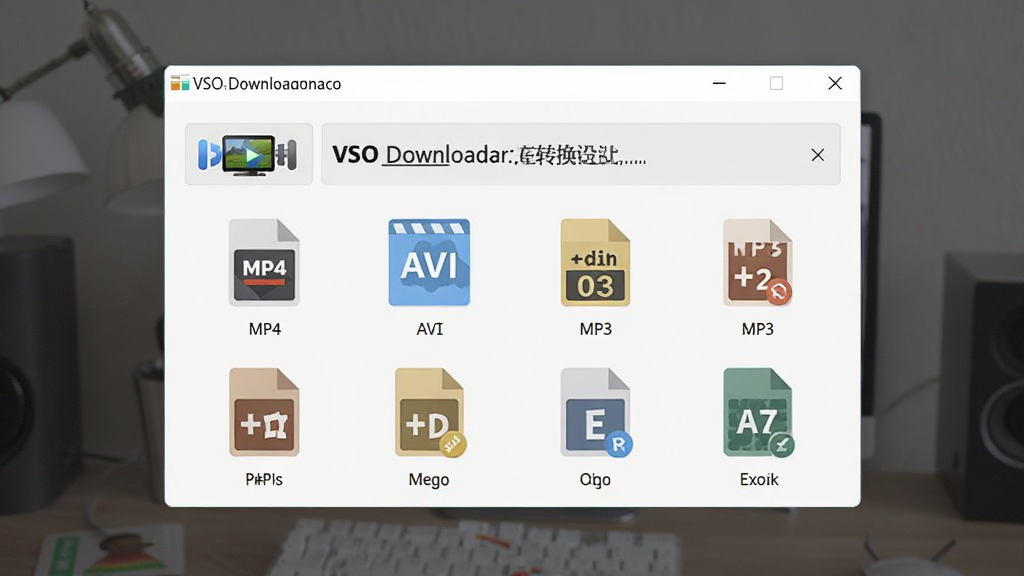The height and width of the screenshot is (576, 1024).
Task: Click the app icon in title bar
Action: (x=180, y=83)
